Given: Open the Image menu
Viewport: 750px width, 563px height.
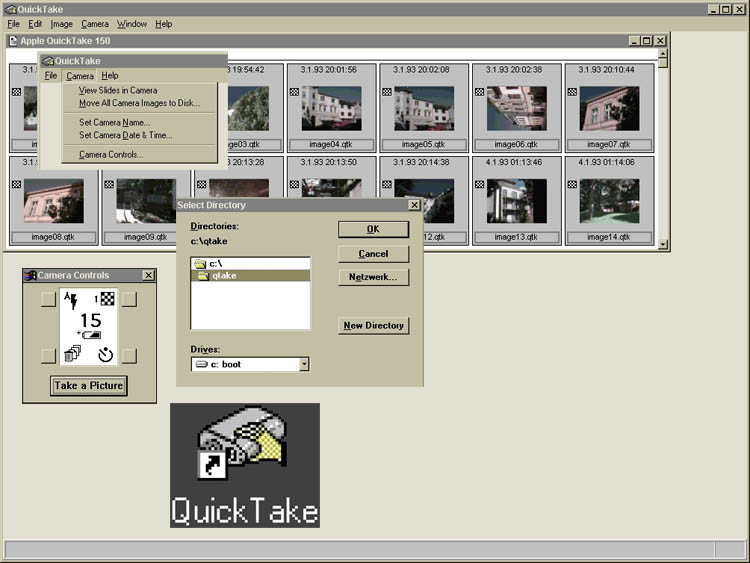Looking at the screenshot, I should [x=62, y=24].
